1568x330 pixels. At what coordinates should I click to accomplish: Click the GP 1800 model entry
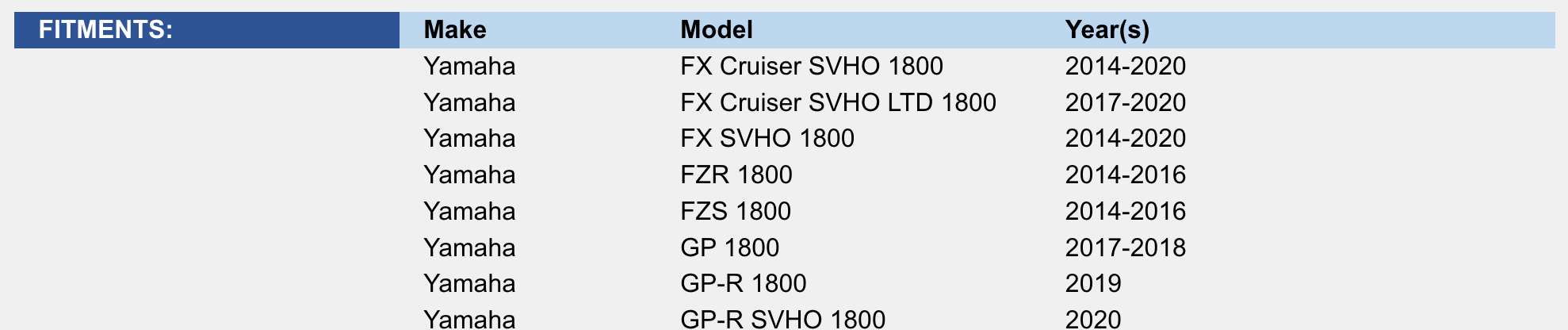(x=729, y=247)
